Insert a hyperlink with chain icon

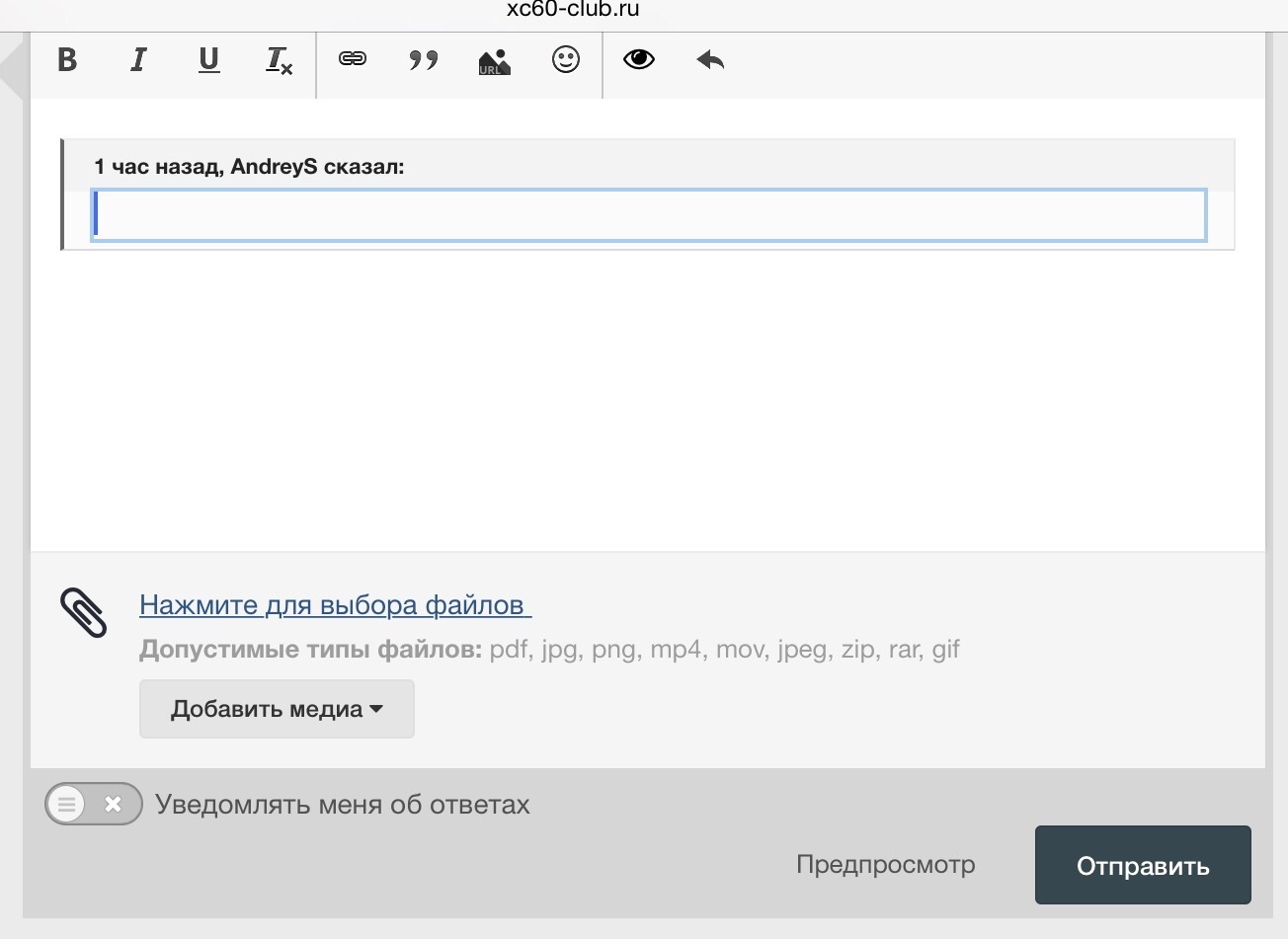pyautogui.click(x=353, y=59)
